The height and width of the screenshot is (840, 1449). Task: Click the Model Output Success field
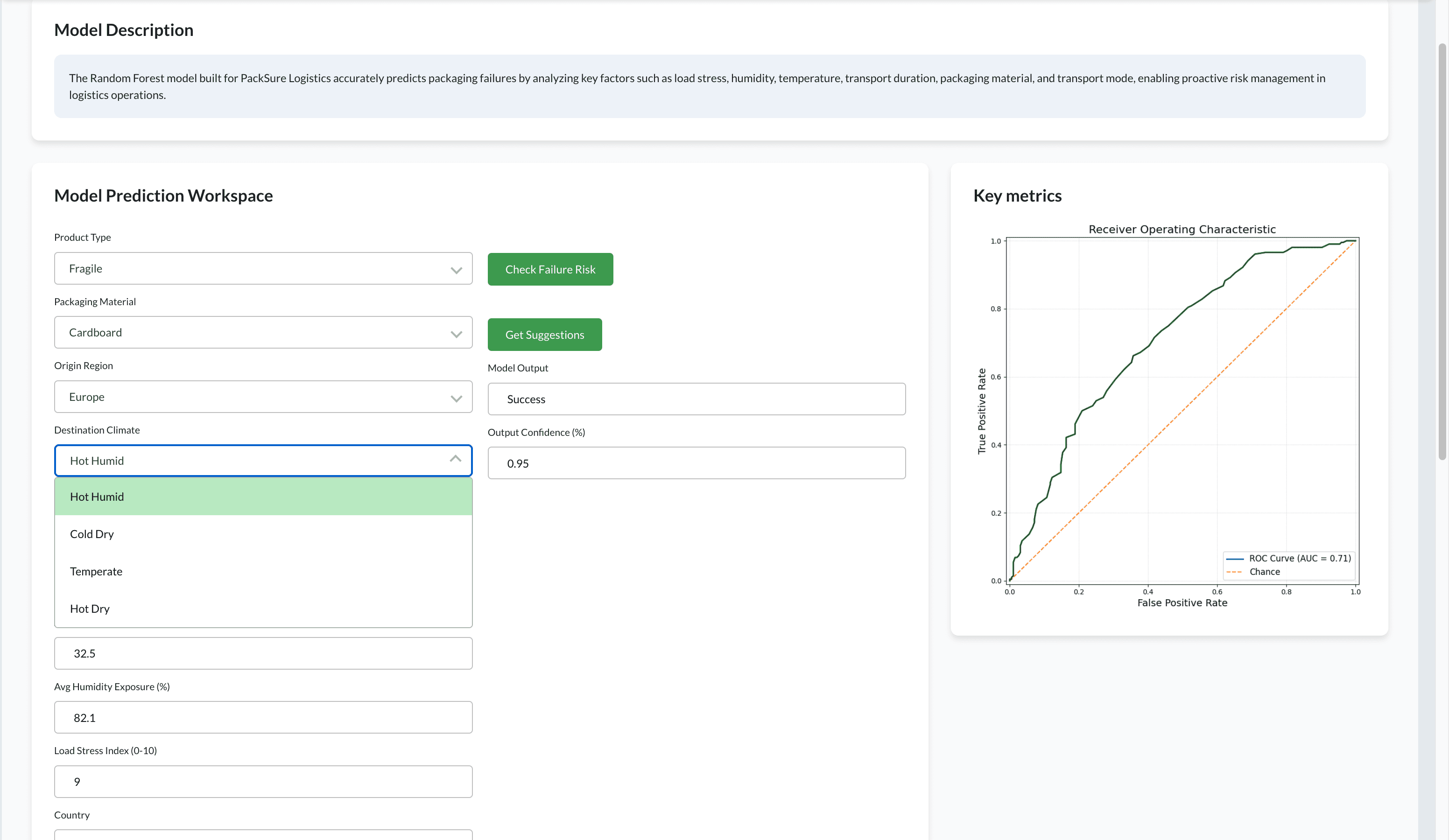pyautogui.click(x=696, y=399)
